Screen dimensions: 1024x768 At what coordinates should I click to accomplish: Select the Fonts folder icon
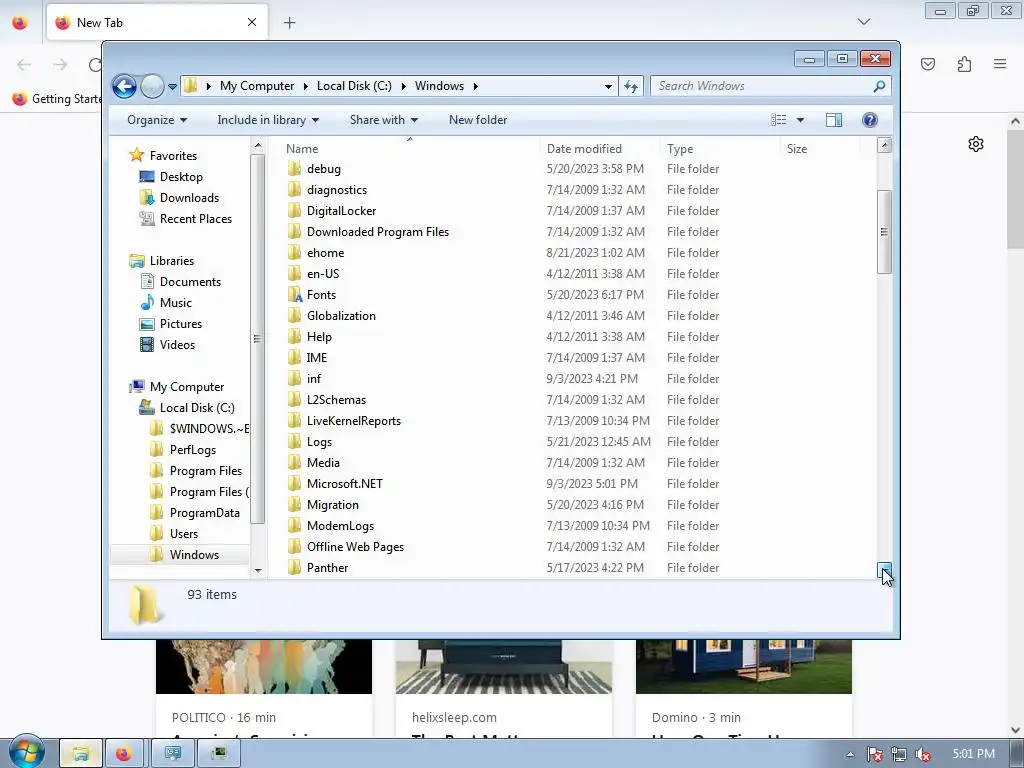click(x=295, y=295)
